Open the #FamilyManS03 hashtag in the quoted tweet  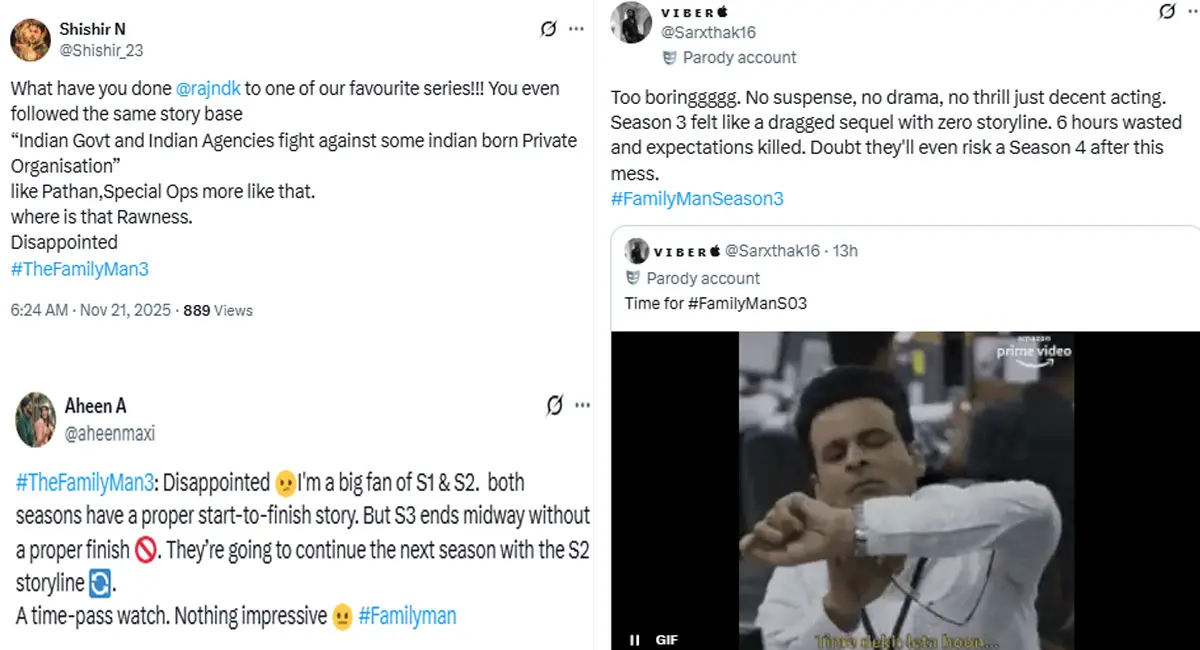[x=750, y=303]
